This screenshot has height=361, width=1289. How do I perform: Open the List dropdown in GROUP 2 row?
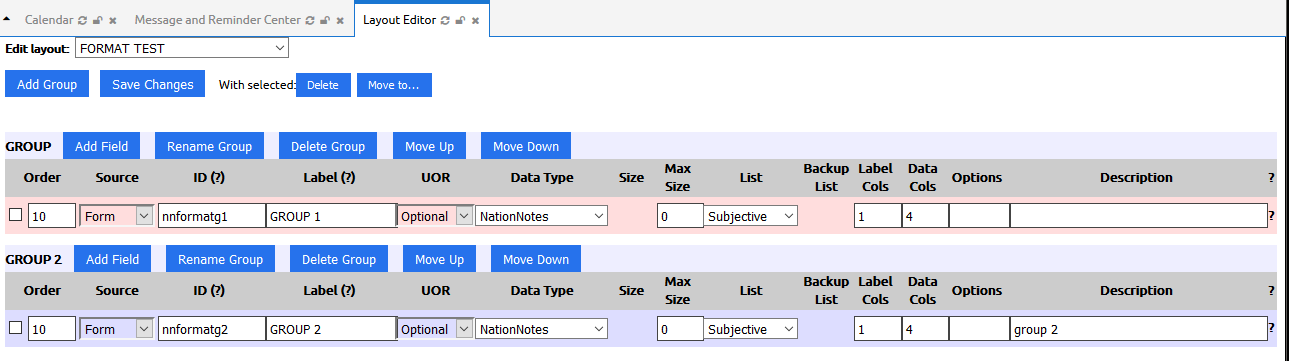(x=751, y=329)
